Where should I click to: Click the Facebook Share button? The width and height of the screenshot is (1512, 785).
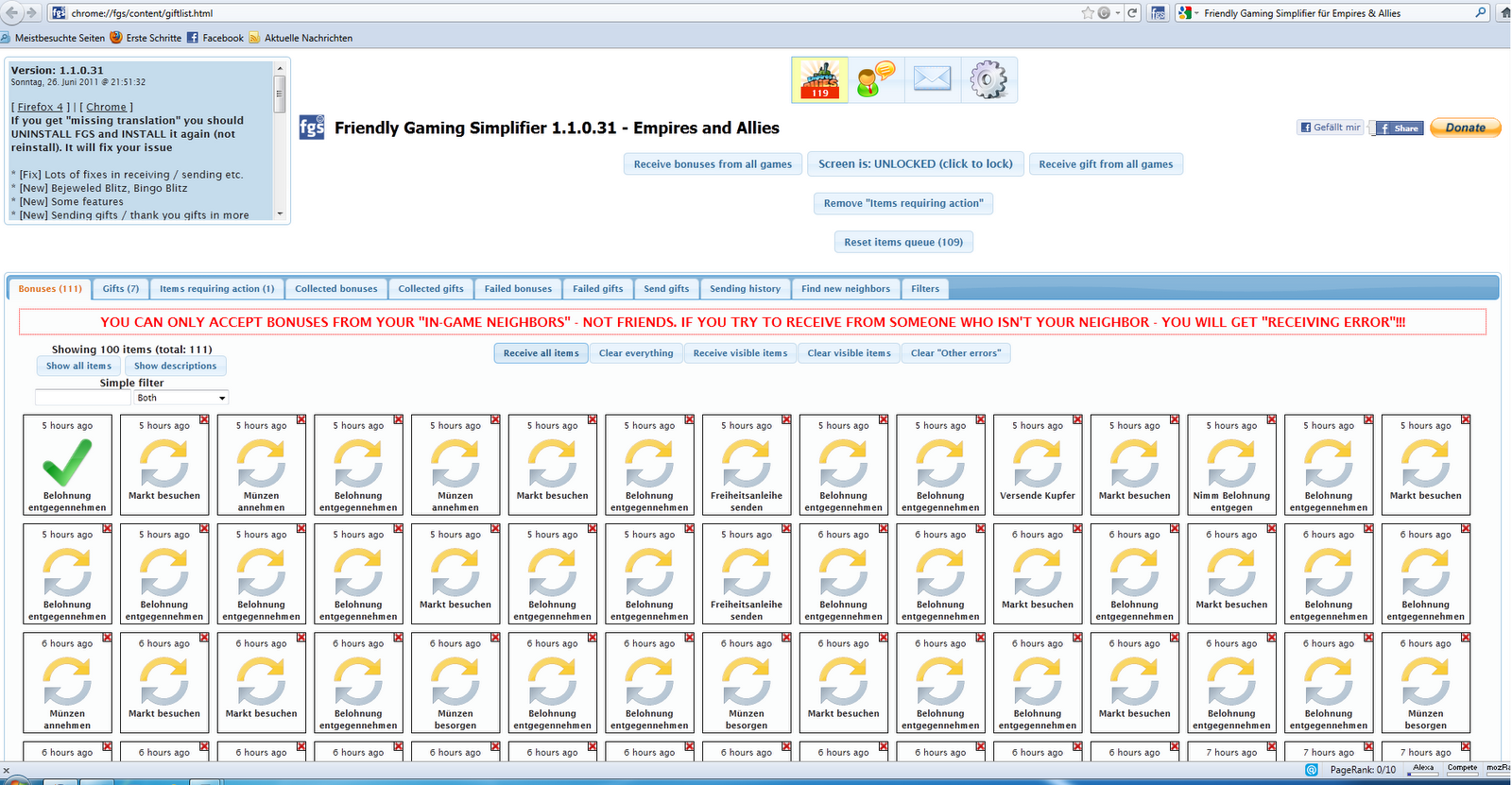tap(1399, 128)
